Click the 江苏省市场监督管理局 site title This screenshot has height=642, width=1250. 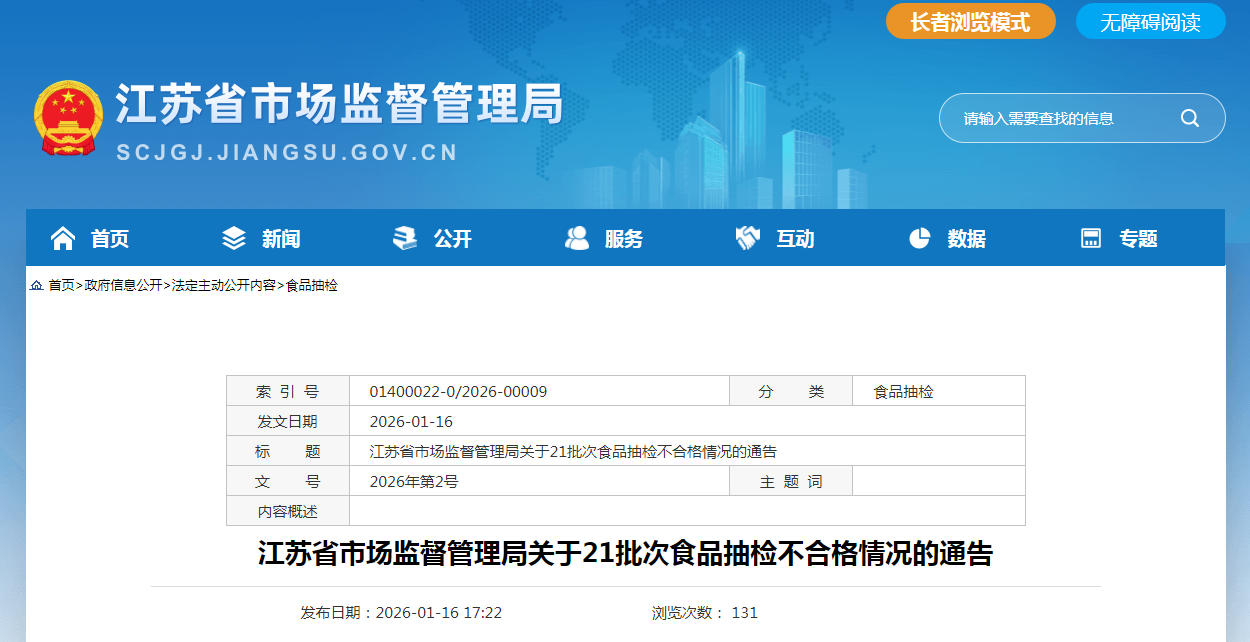point(340,105)
